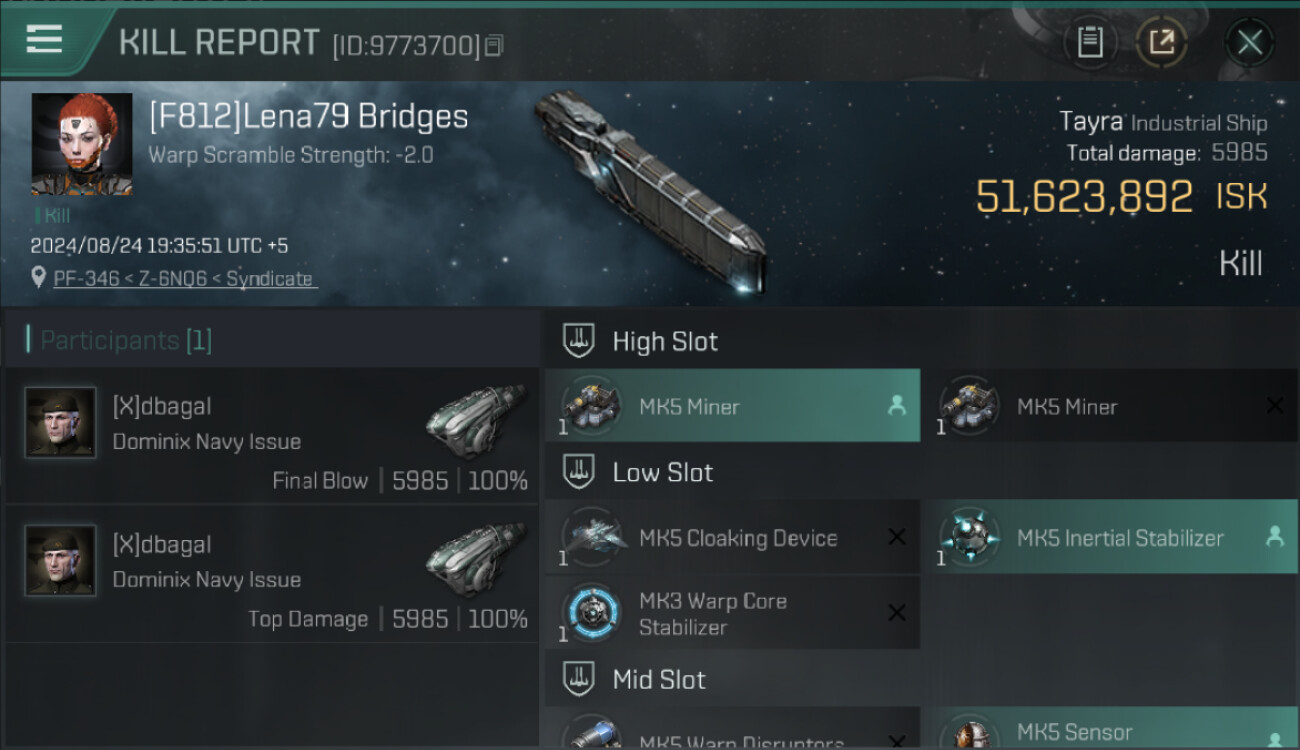
Task: Open Lena79 Bridges character portrait
Action: (x=82, y=144)
